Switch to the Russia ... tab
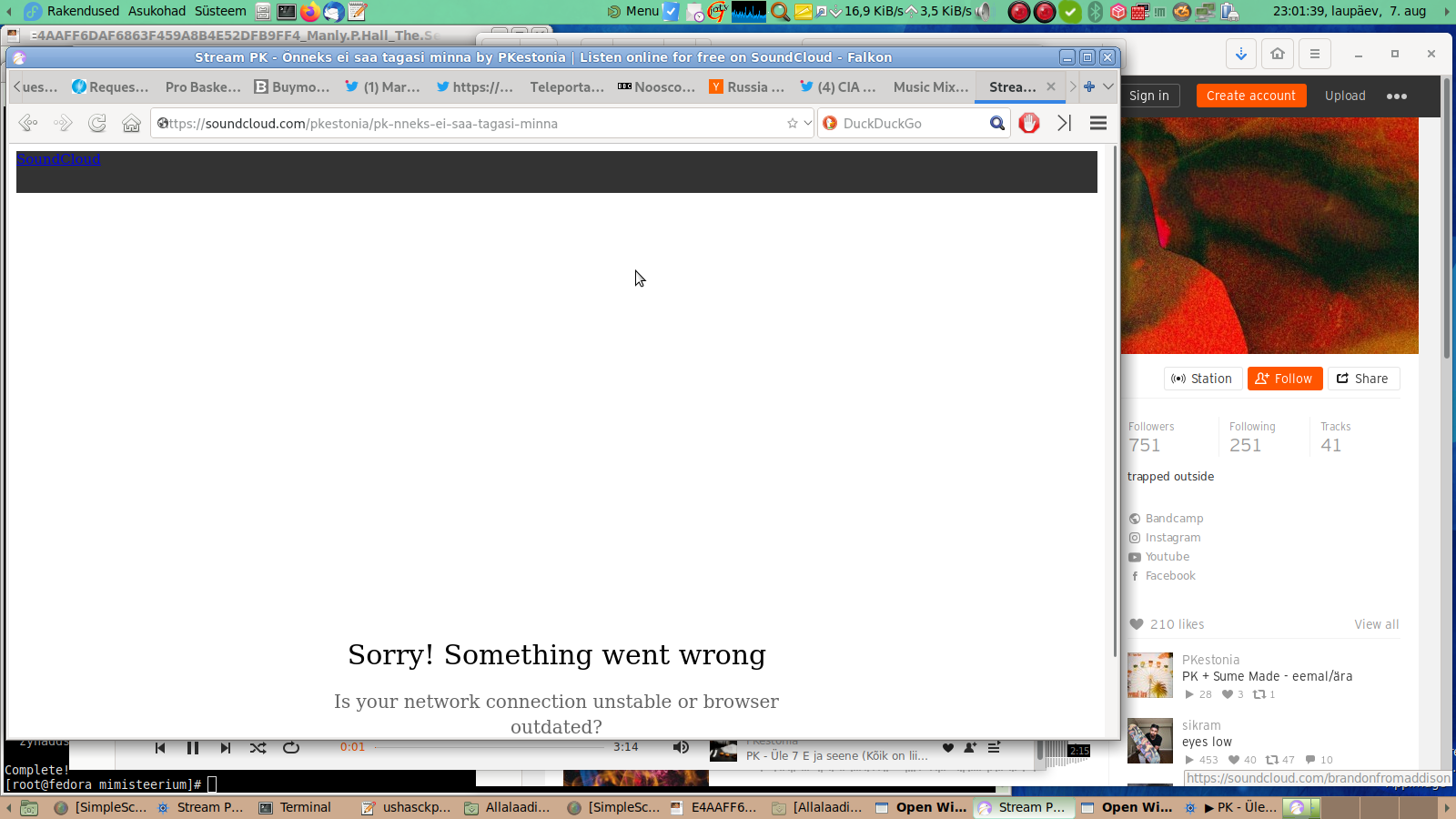Image resolution: width=1456 pixels, height=819 pixels. click(747, 86)
